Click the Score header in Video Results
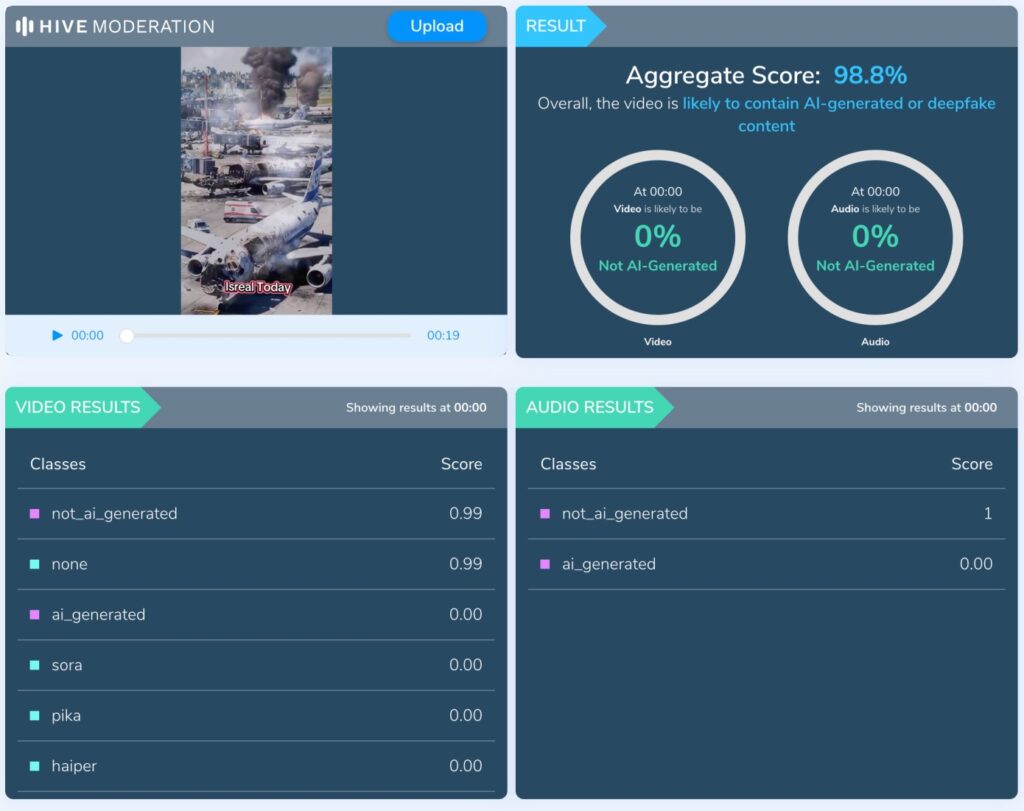Screen dimensions: 1024x811 tap(461, 464)
